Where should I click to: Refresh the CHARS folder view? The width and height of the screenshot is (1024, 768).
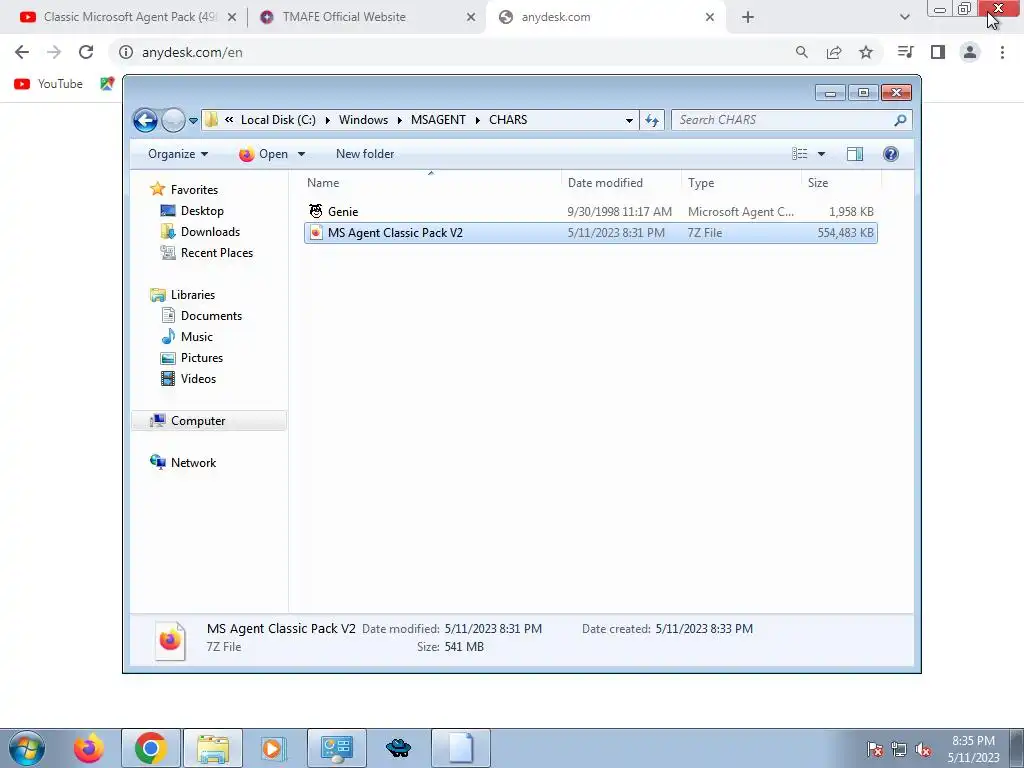point(652,120)
